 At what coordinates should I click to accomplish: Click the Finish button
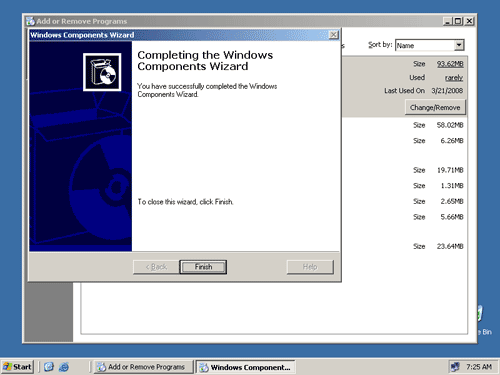[x=203, y=267]
